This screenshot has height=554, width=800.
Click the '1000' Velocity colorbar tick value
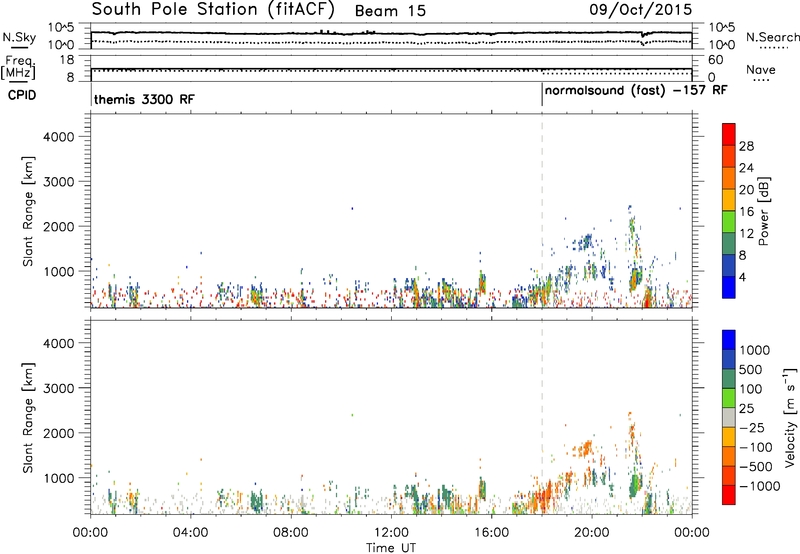click(x=755, y=350)
